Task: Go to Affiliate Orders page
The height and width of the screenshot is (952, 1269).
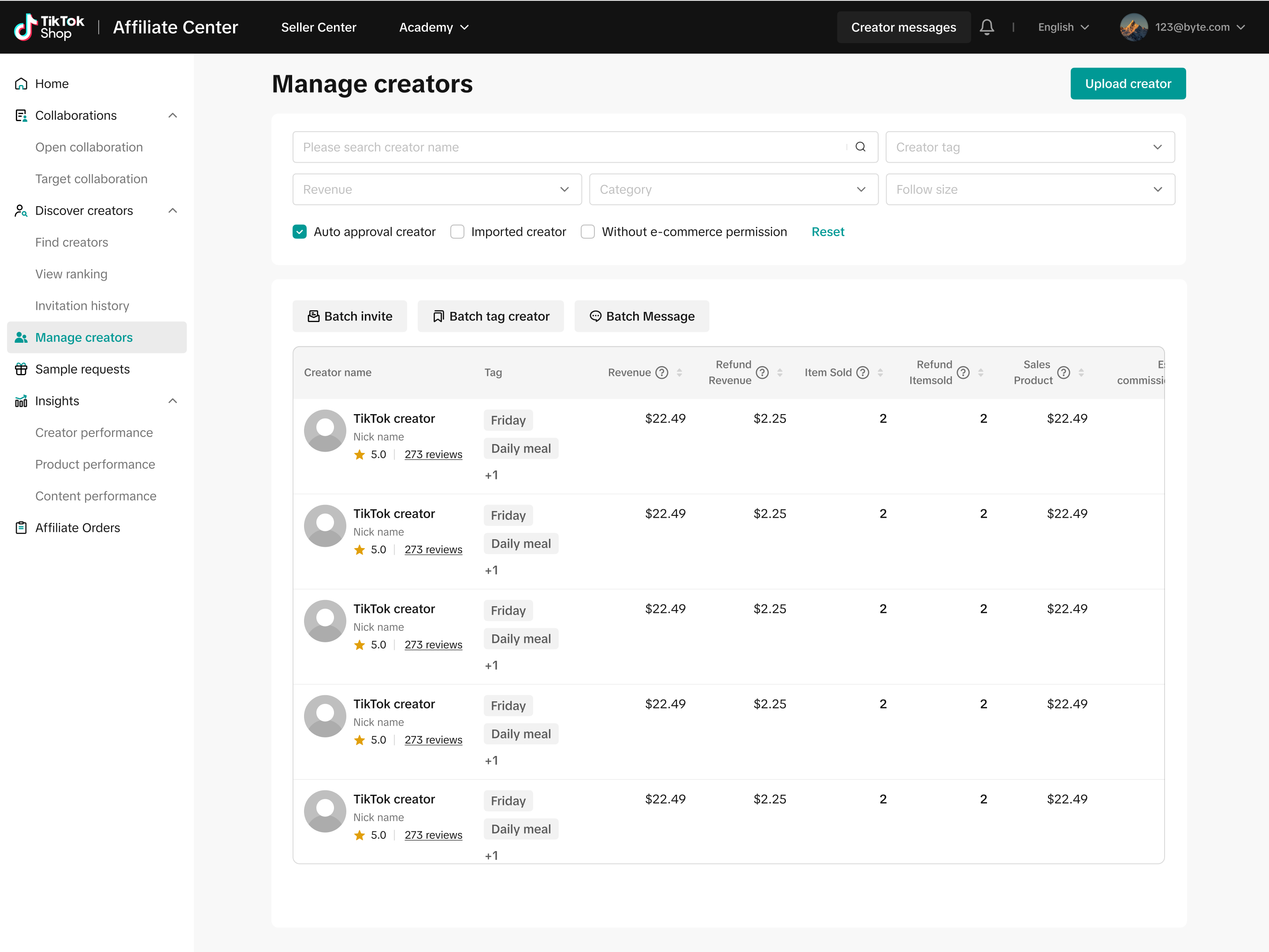Action: [x=78, y=528]
